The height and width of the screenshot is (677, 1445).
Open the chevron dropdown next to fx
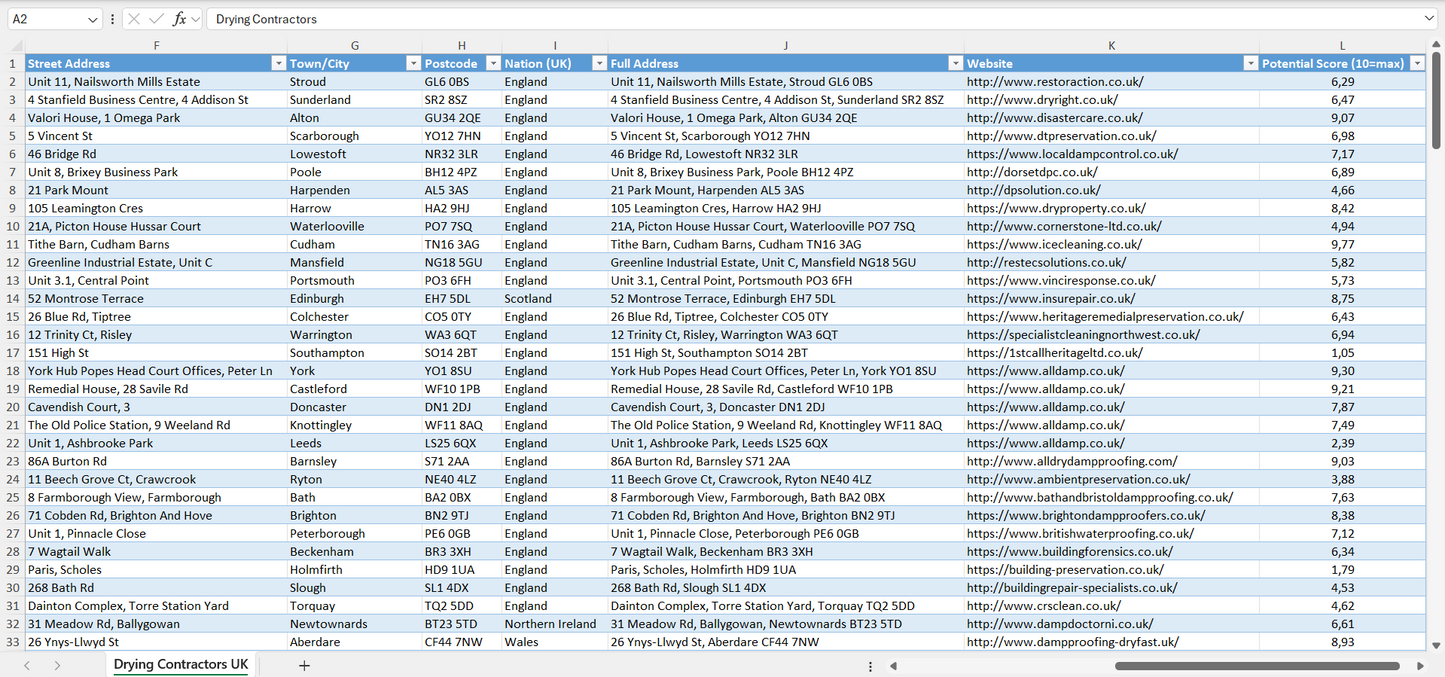[x=196, y=18]
